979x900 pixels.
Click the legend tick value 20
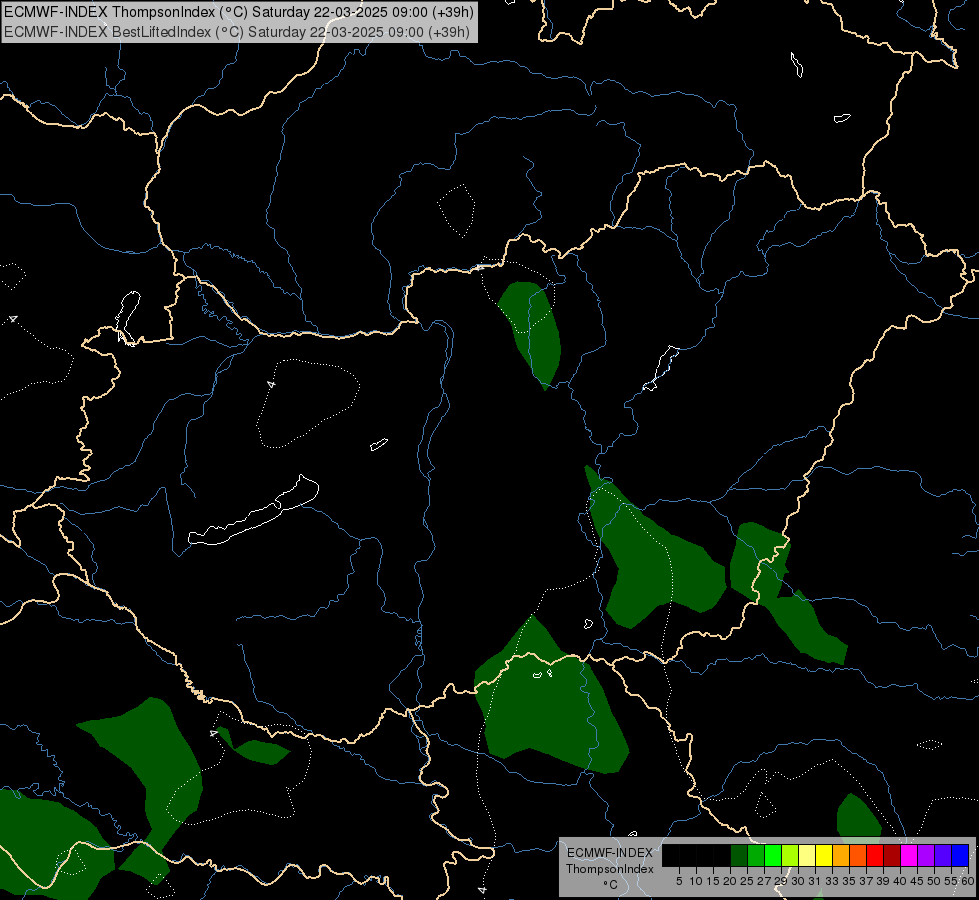click(730, 881)
